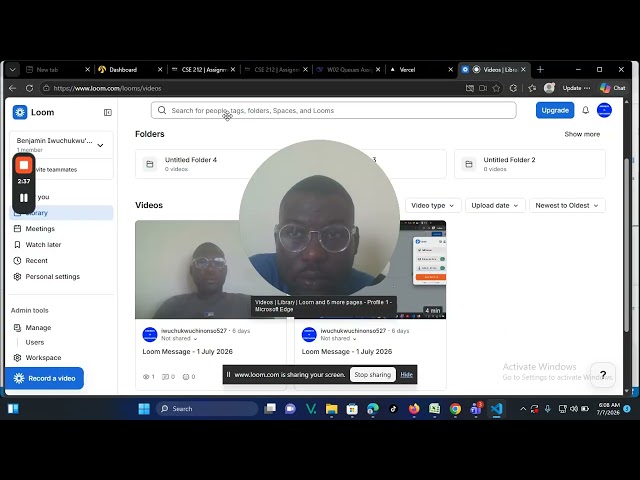Open the Windows Start menu
The width and height of the screenshot is (640, 480).
pos(144,409)
